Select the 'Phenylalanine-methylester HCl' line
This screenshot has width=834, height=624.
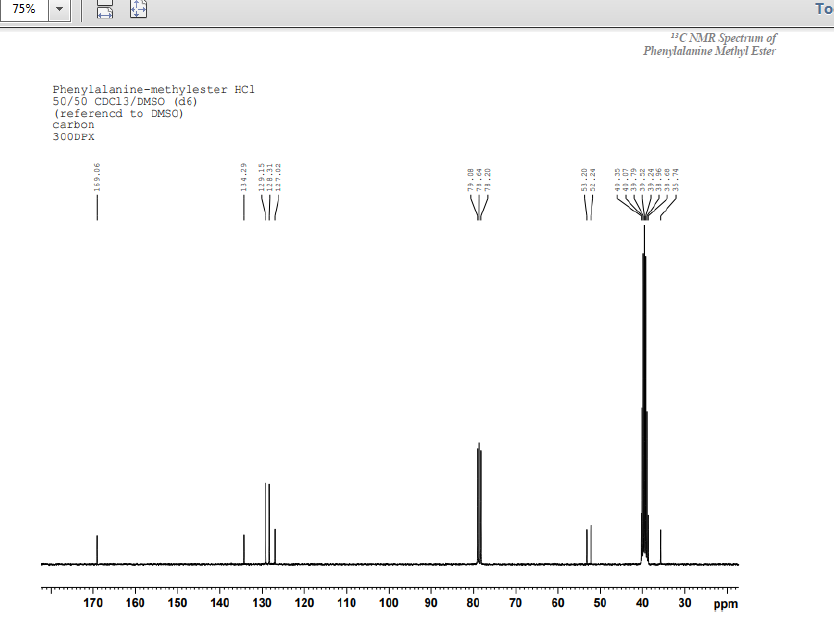pyautogui.click(x=153, y=89)
